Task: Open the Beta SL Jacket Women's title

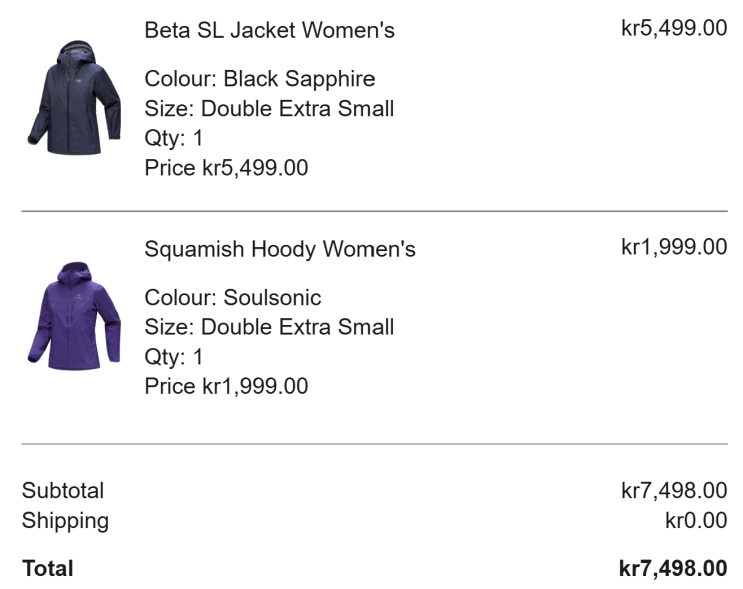Action: pos(269,30)
